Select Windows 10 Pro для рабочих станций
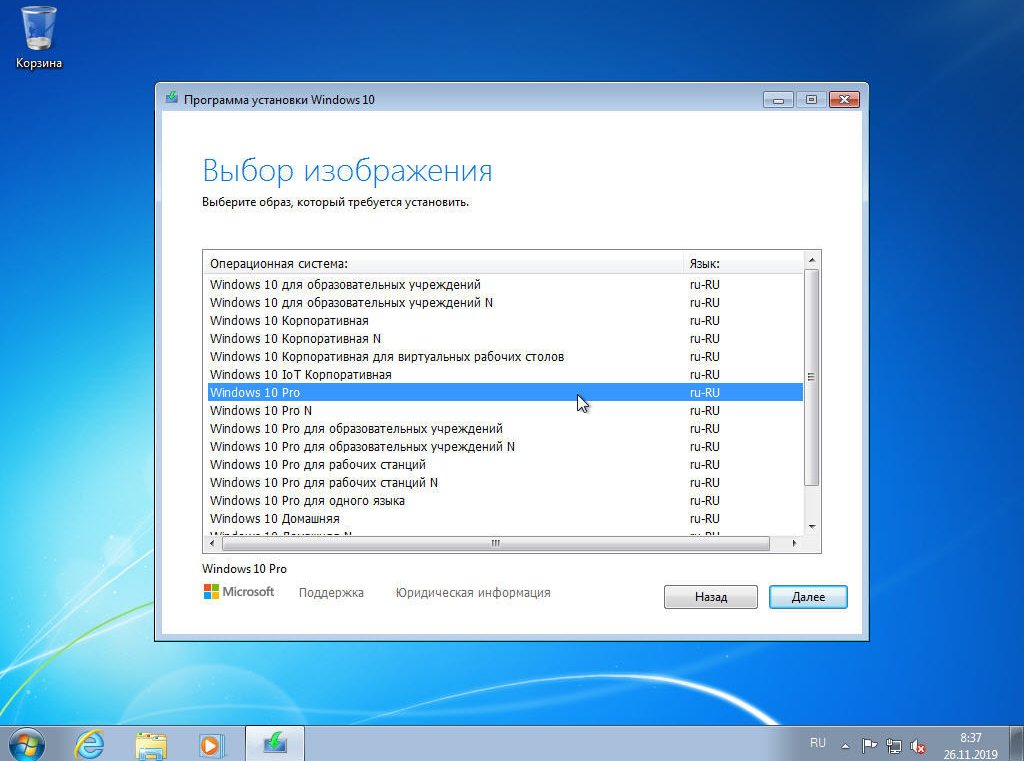This screenshot has height=761, width=1024. point(505,464)
